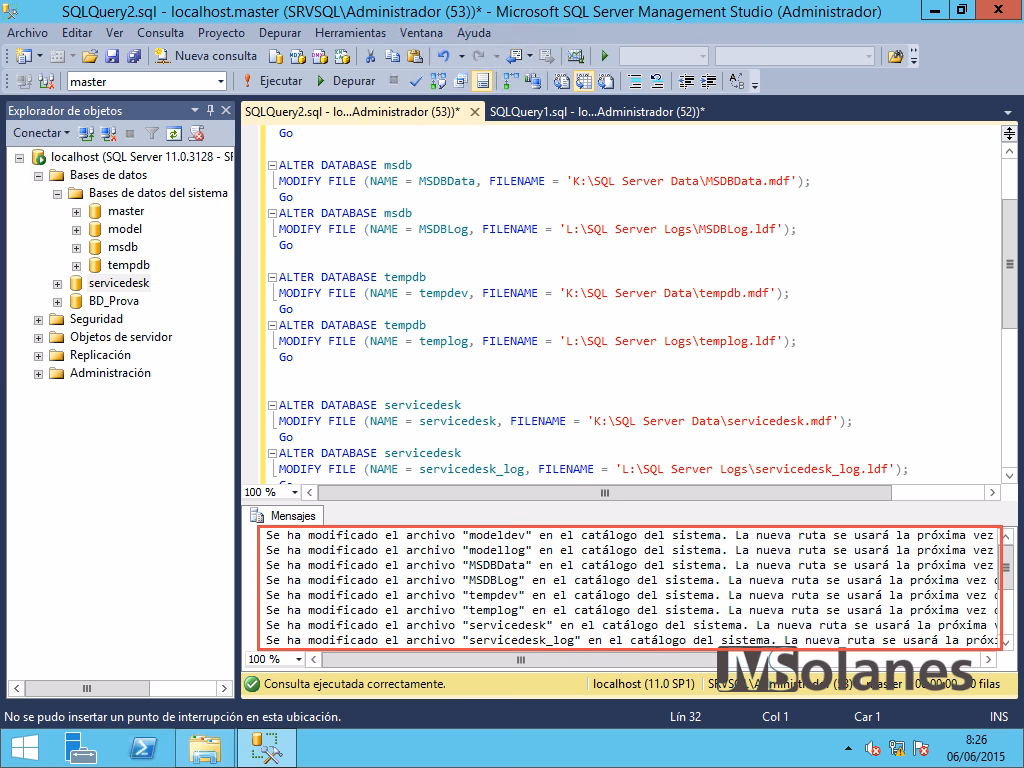Expand the Seguridad folder
Screen dimensions: 1024x768
point(39,320)
